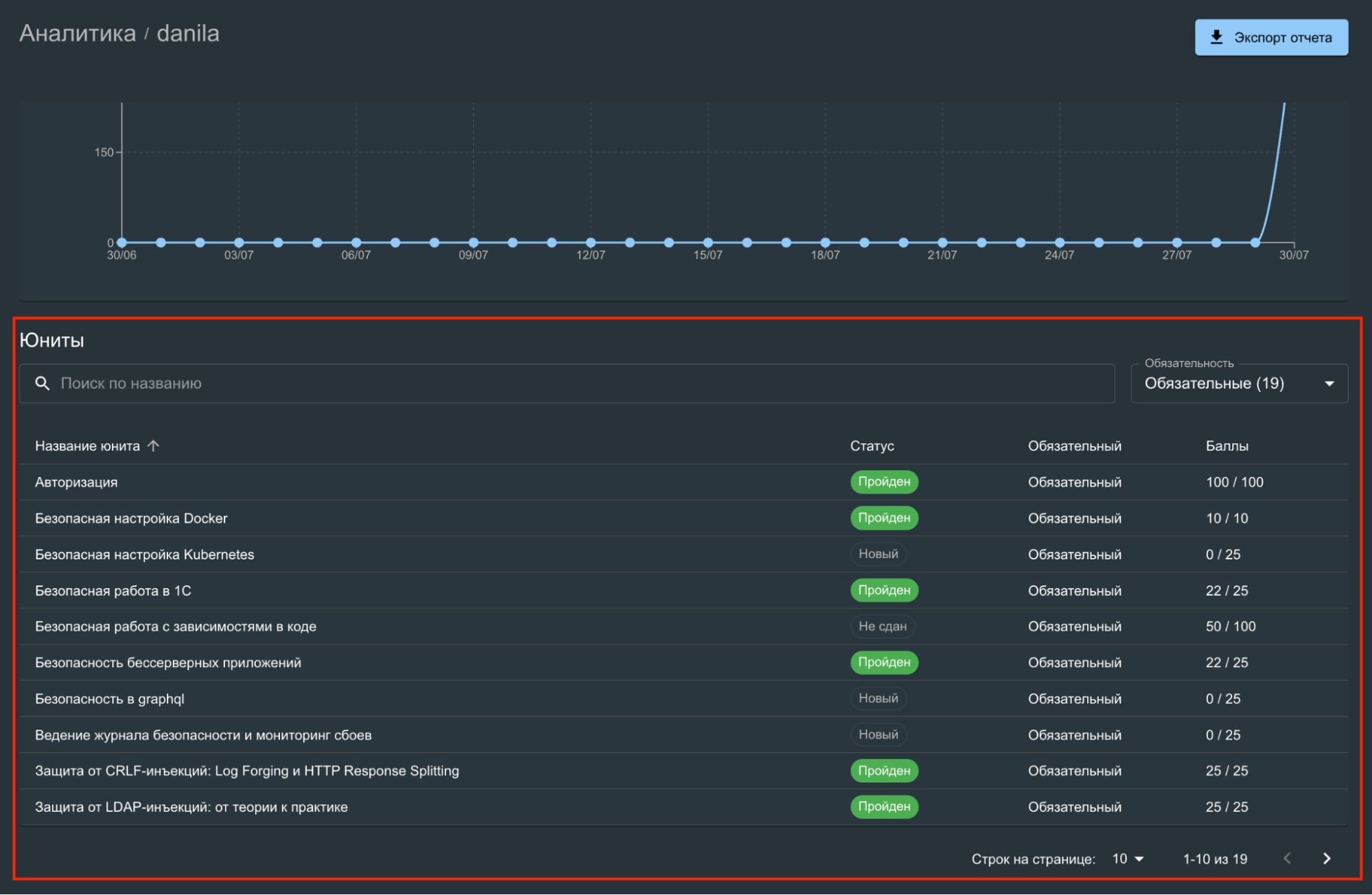Select the chart data point at 15/07
The width and height of the screenshot is (1372, 895).
tap(708, 242)
